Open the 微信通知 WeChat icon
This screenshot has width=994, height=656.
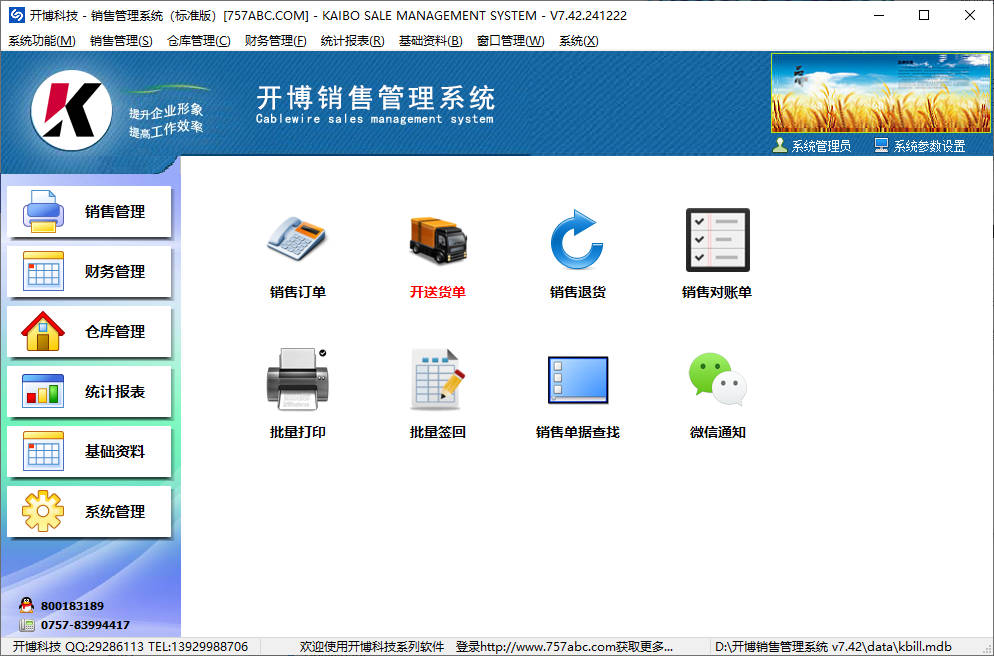[x=718, y=379]
